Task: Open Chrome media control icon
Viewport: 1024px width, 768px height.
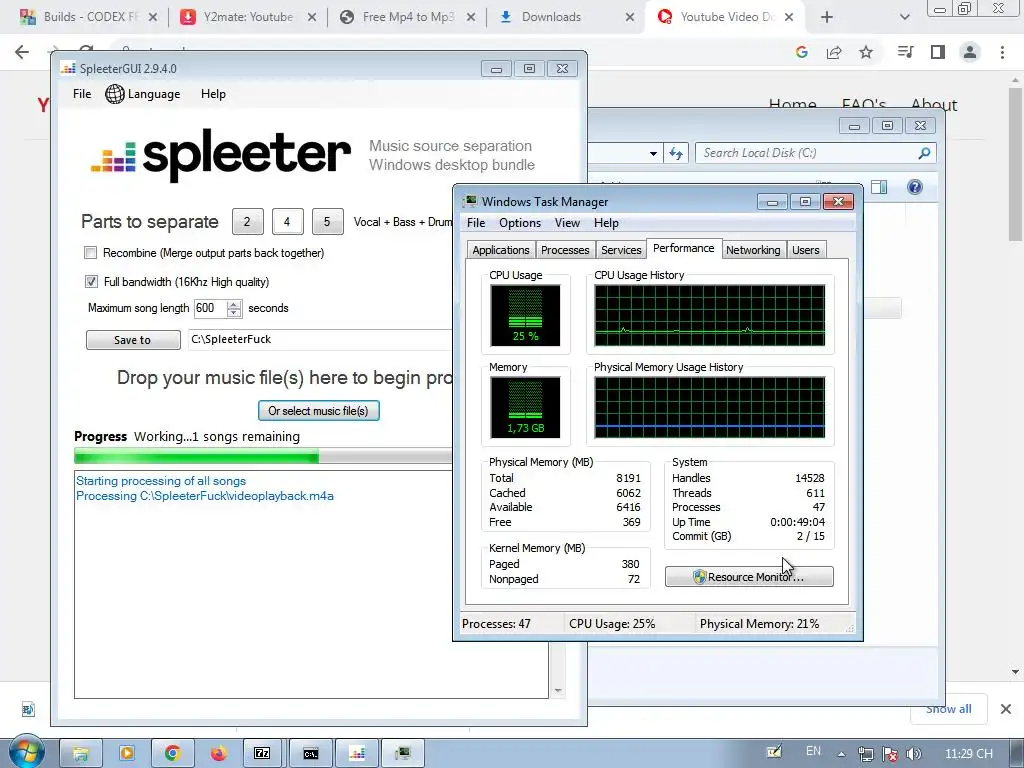Action: [x=905, y=52]
